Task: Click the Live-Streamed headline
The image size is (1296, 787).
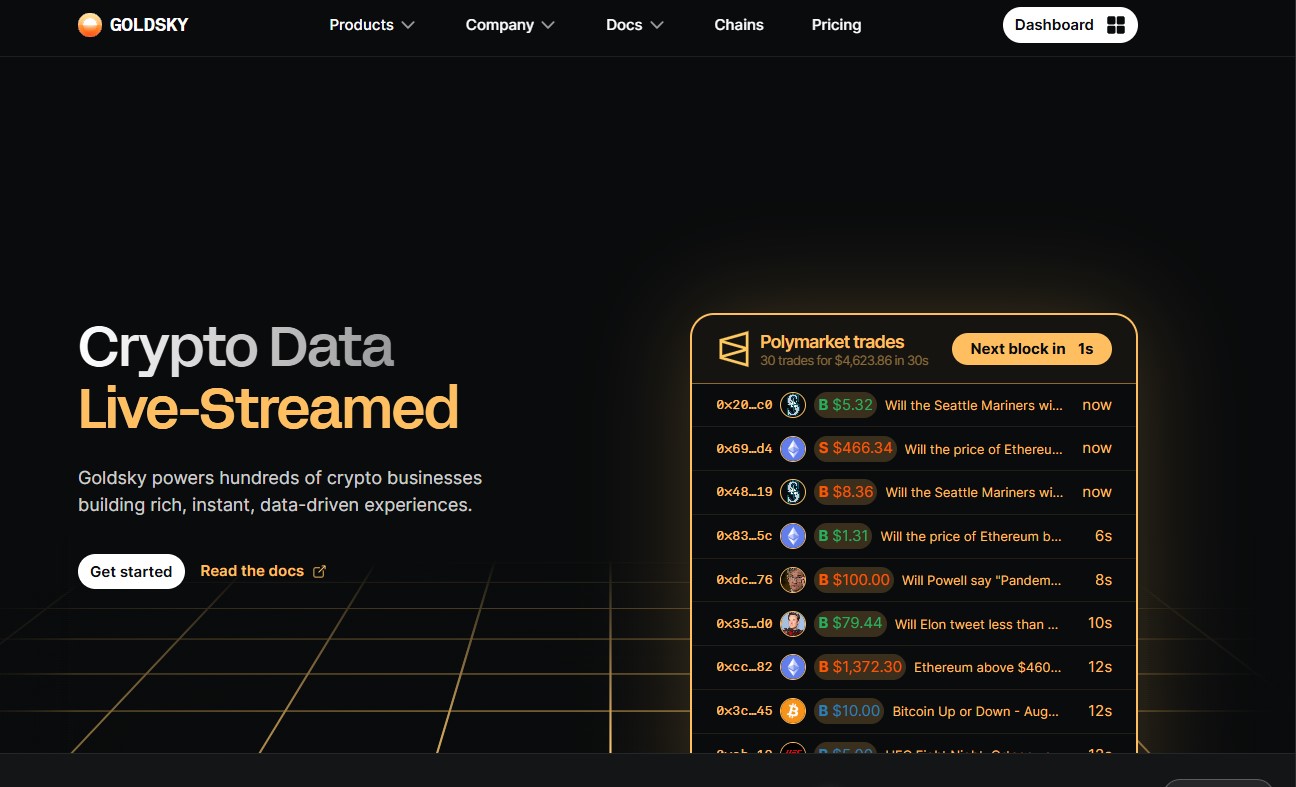Action: pyautogui.click(x=268, y=408)
